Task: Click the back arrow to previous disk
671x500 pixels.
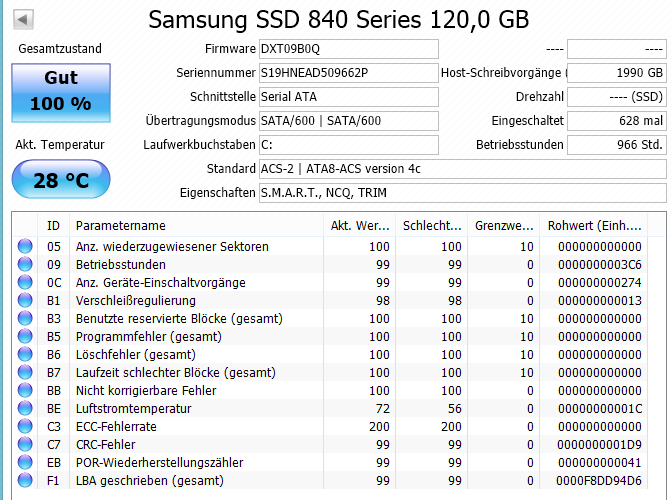Action: 23,20
